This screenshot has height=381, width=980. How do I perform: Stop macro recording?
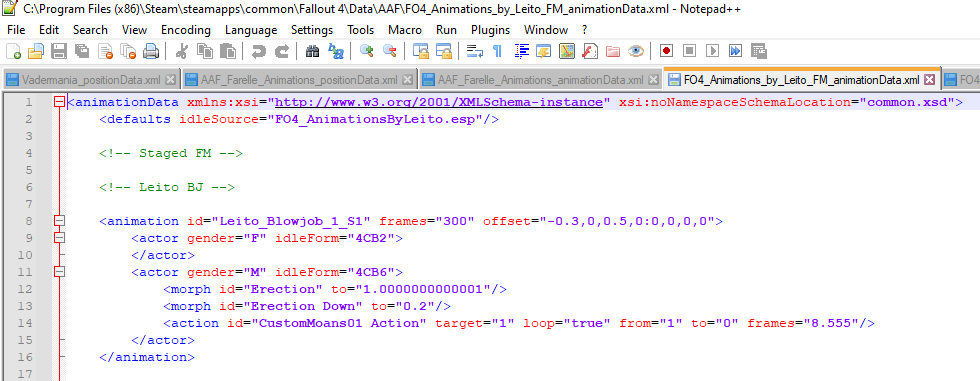click(689, 51)
